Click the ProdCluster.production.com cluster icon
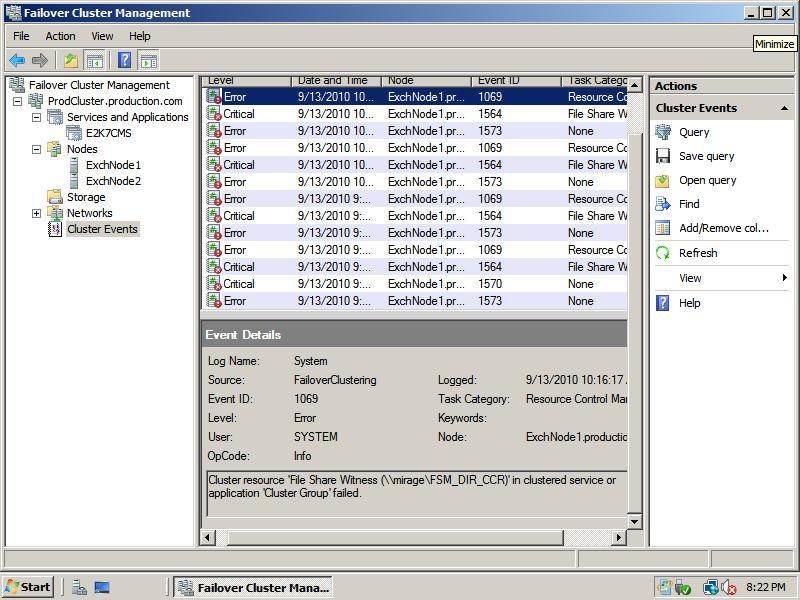 tap(36, 101)
